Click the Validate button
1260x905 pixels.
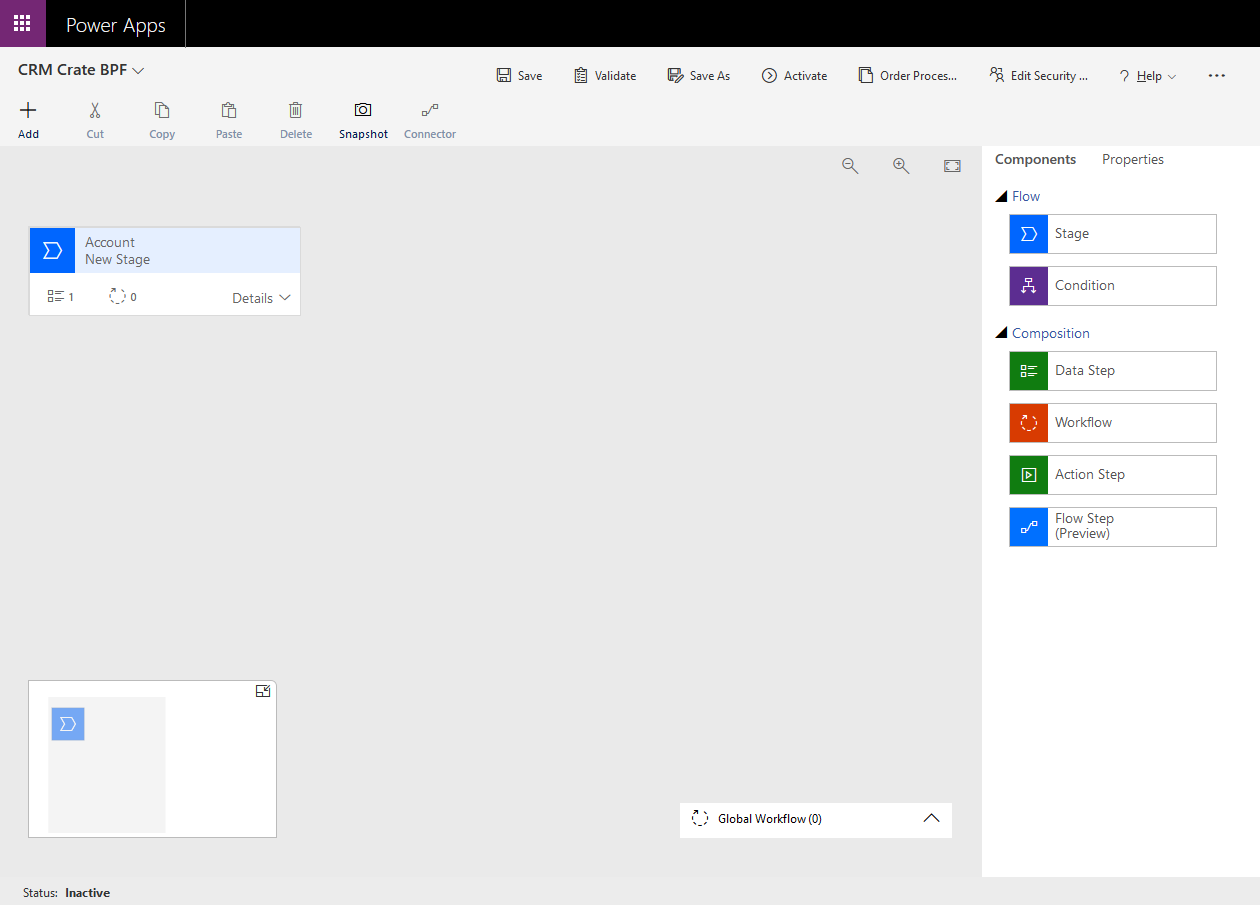605,75
